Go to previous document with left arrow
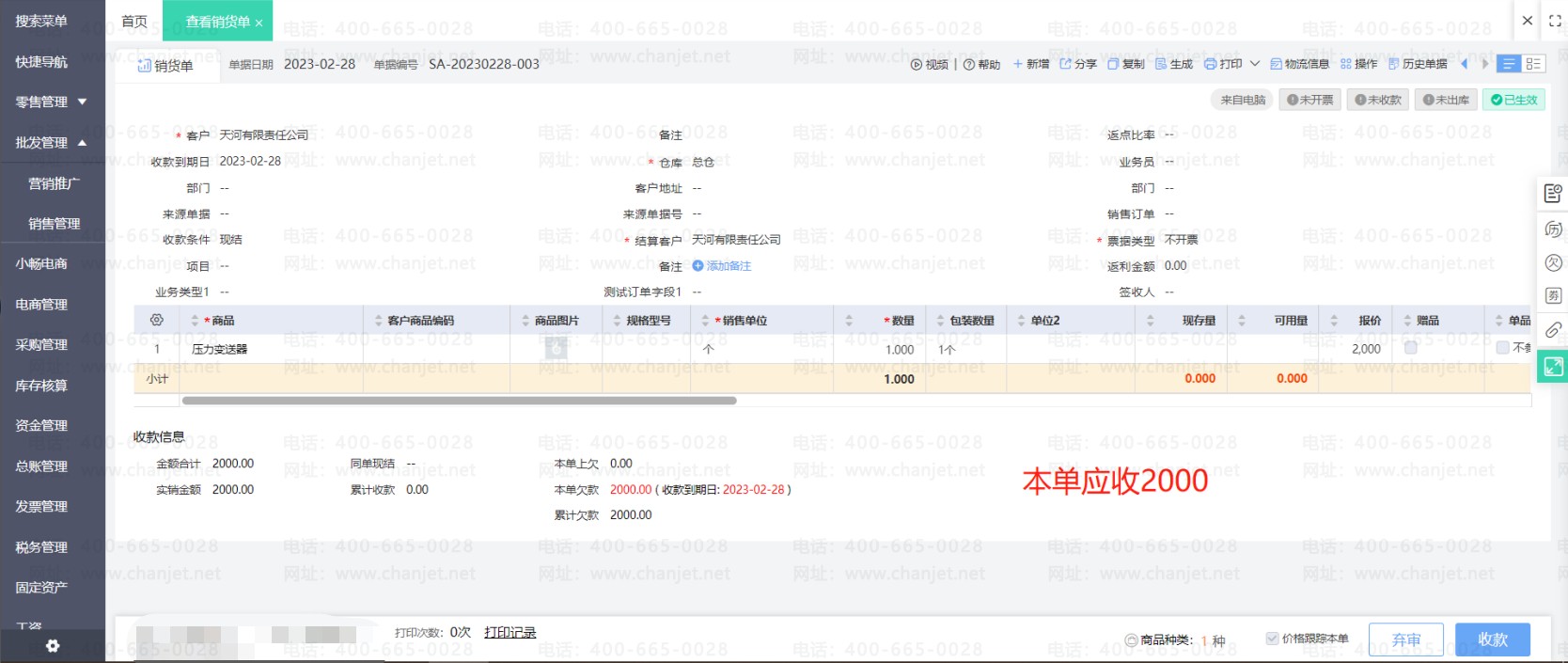 click(1464, 64)
